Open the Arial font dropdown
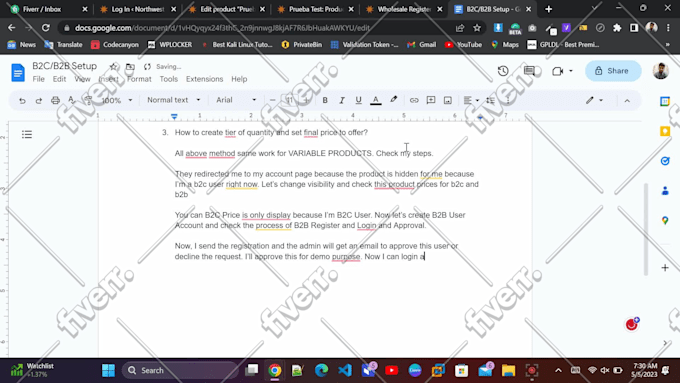The width and height of the screenshot is (680, 383). (x=236, y=100)
